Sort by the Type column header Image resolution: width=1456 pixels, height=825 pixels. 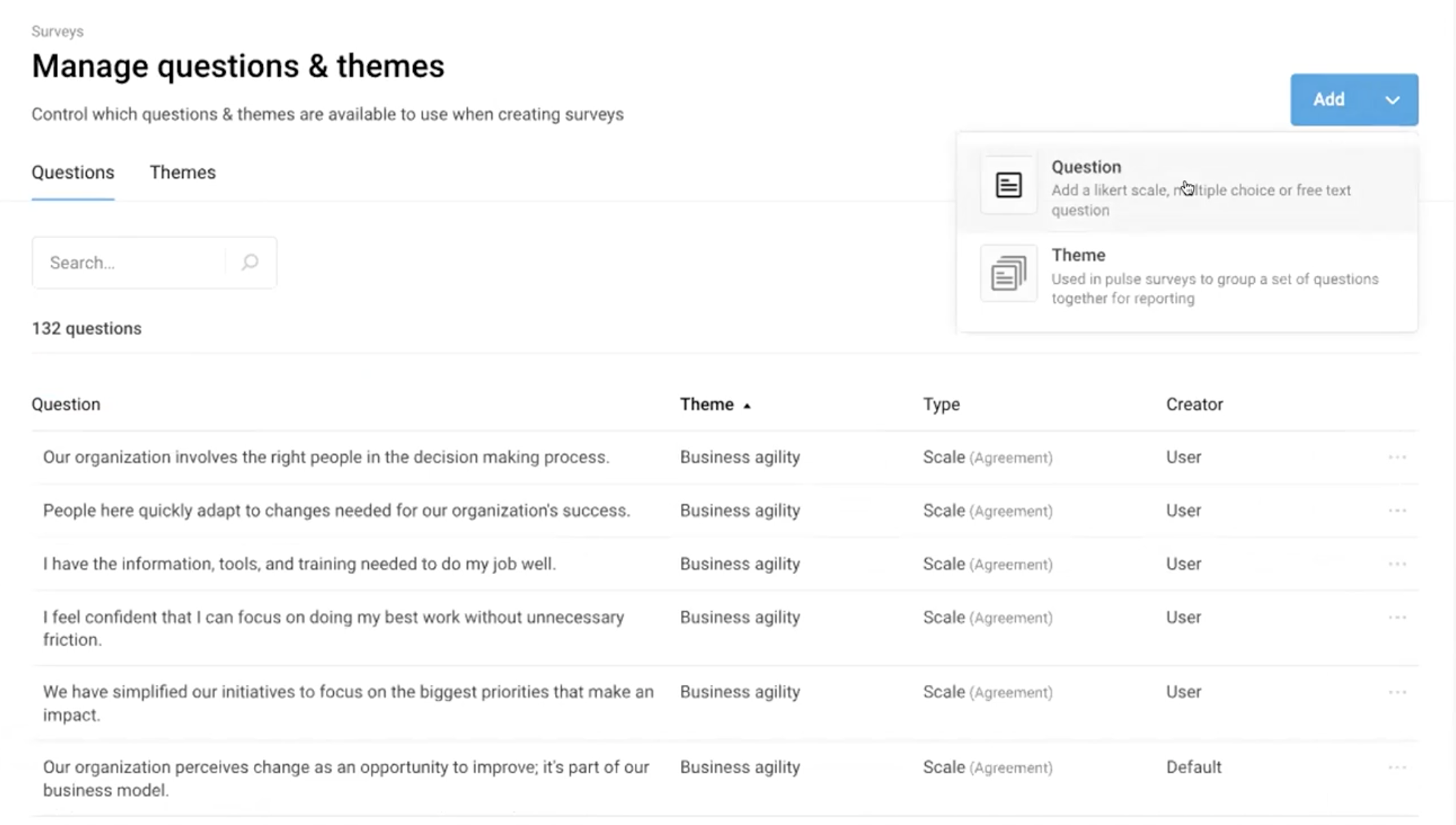point(941,404)
